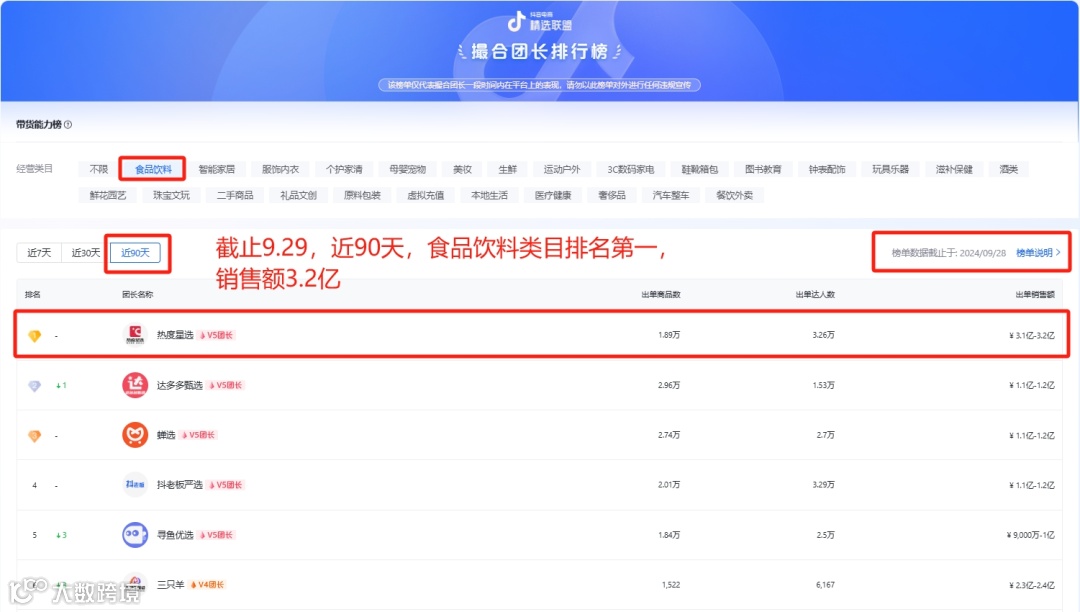
Task: Select the 近90天 time range
Action: [x=135, y=253]
